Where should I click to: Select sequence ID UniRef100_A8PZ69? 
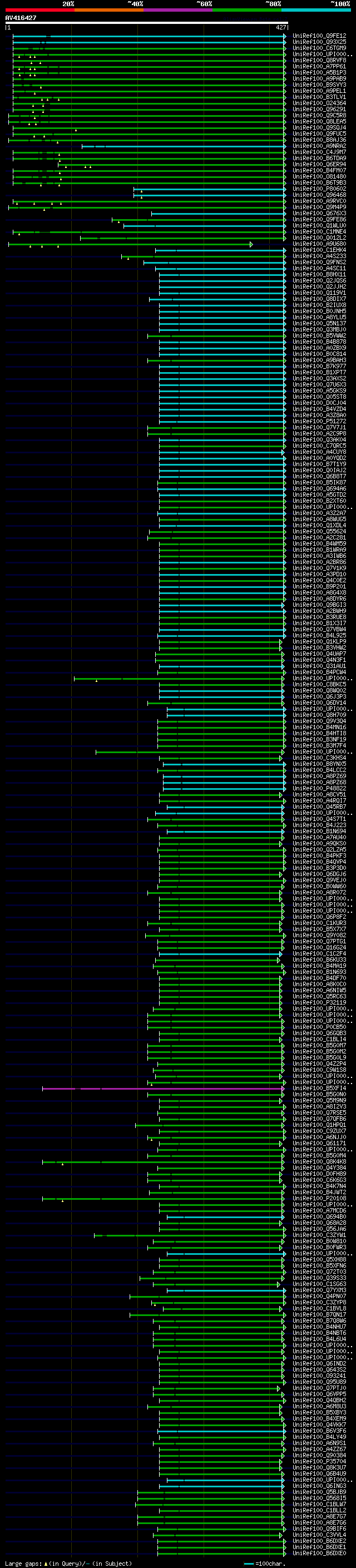click(319, 776)
